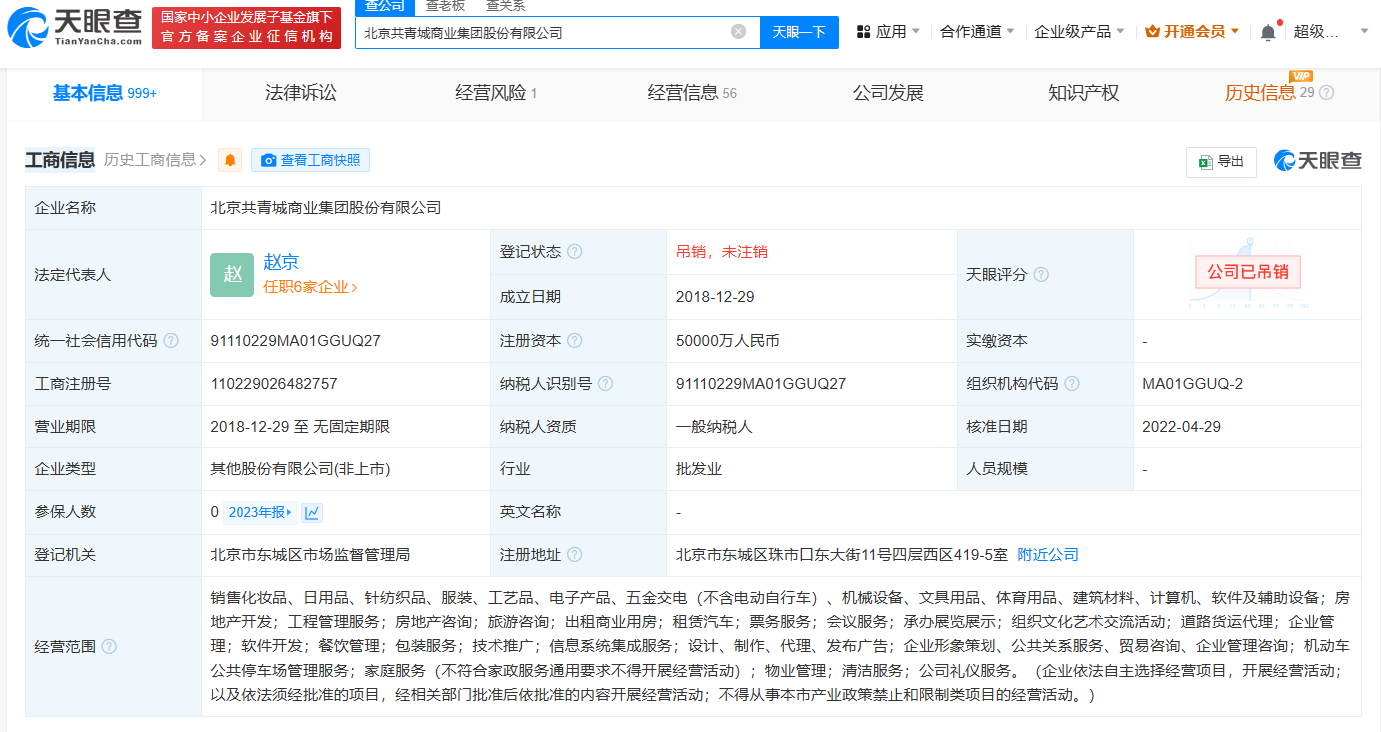
Task: Click the help icon beside 历史信息 tab
Action: pos(1326,93)
